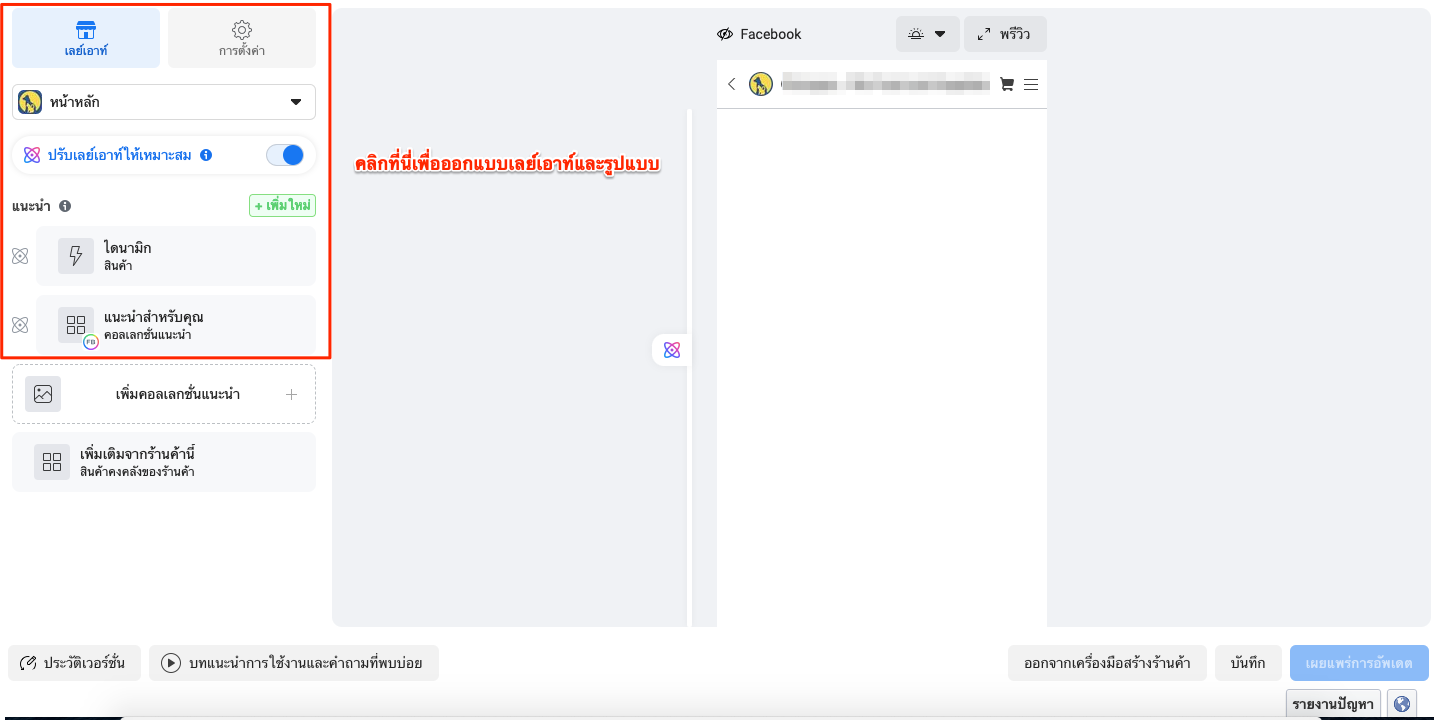
Task: Click grid icon of เพิ่มเติมจากร้านค้านี้
Action: point(52,462)
